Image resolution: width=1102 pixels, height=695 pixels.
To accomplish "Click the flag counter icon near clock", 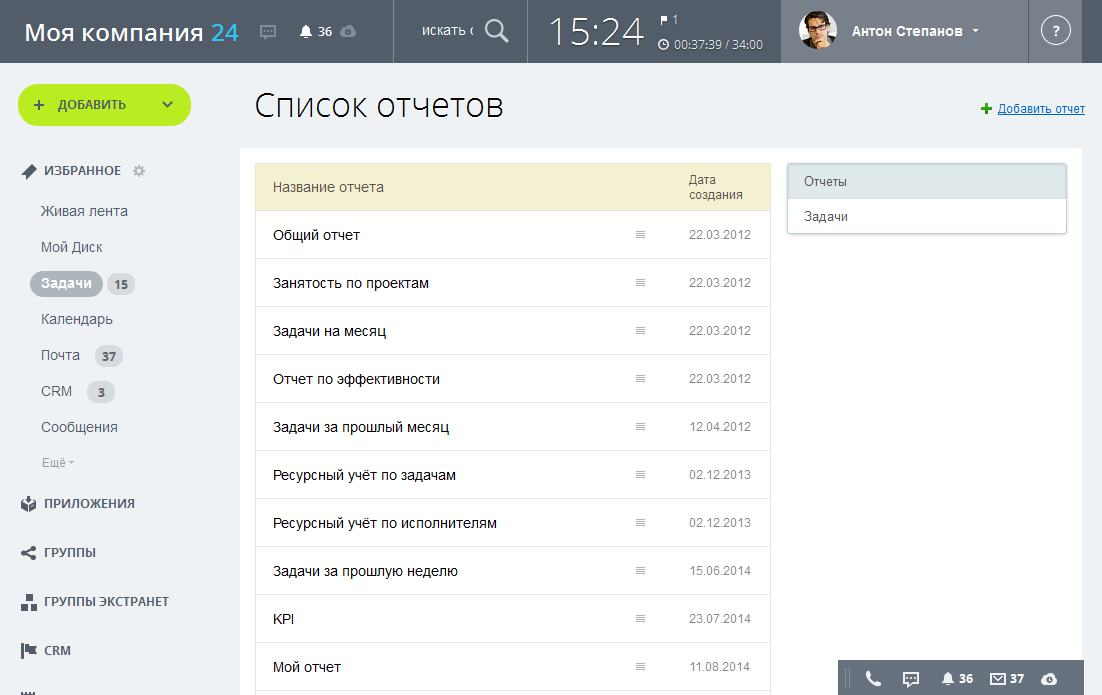I will (x=664, y=20).
